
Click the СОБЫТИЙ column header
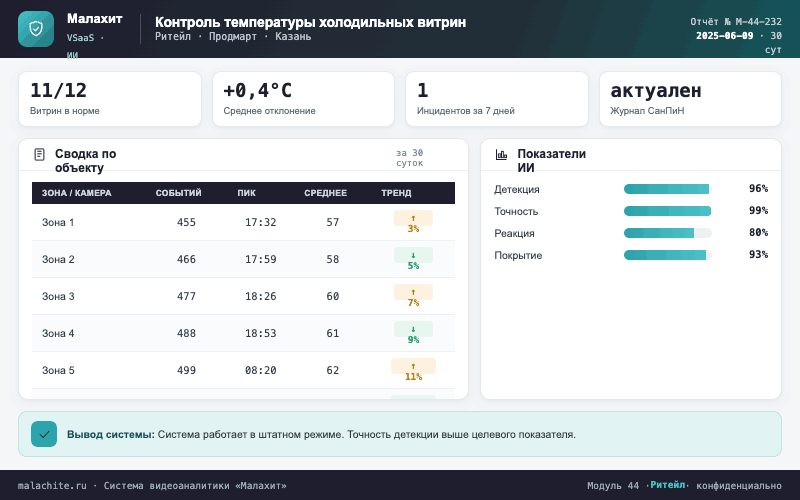(179, 193)
